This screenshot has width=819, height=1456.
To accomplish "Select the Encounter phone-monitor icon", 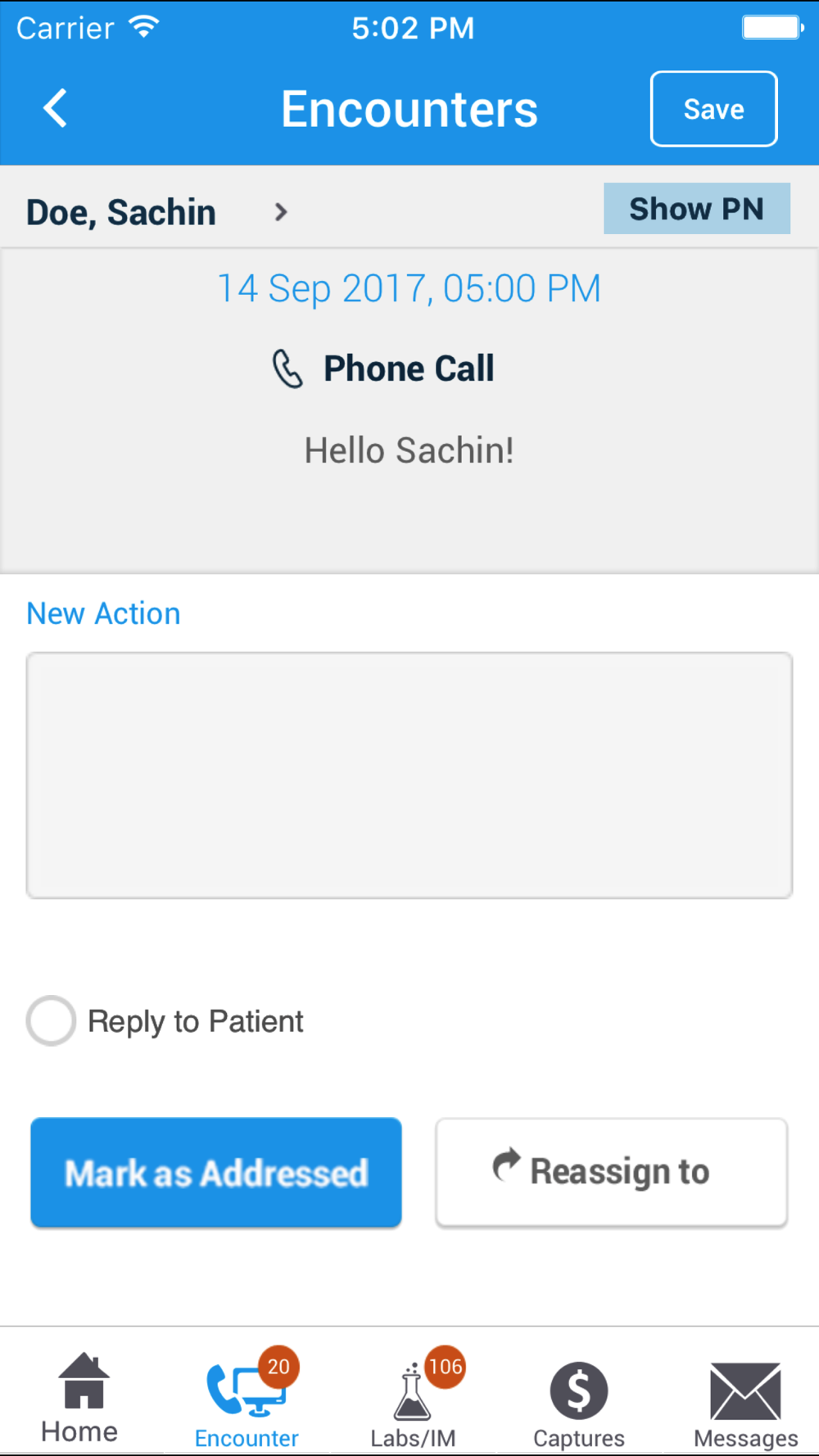I will (246, 1389).
